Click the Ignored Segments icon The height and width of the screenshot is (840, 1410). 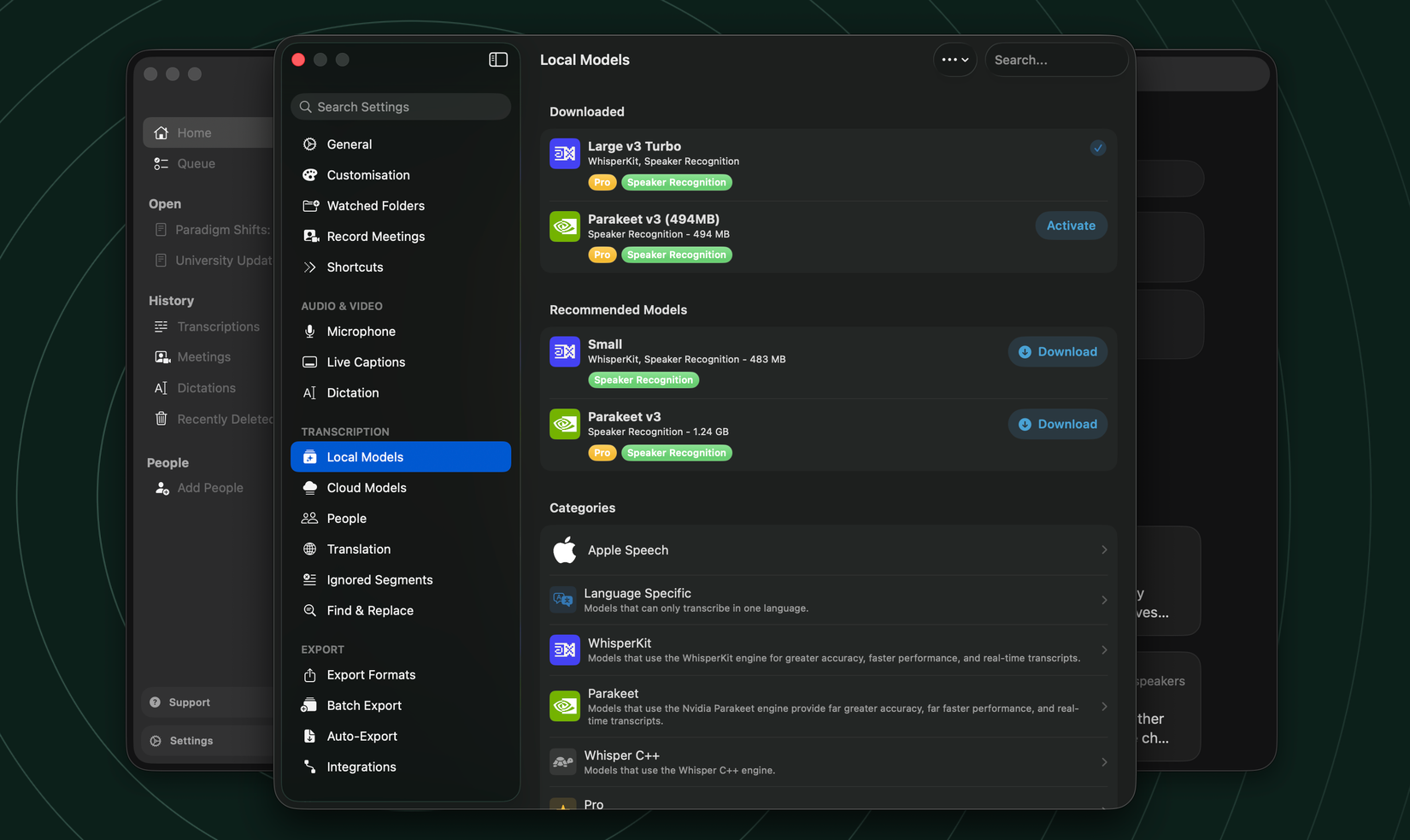[x=309, y=580]
